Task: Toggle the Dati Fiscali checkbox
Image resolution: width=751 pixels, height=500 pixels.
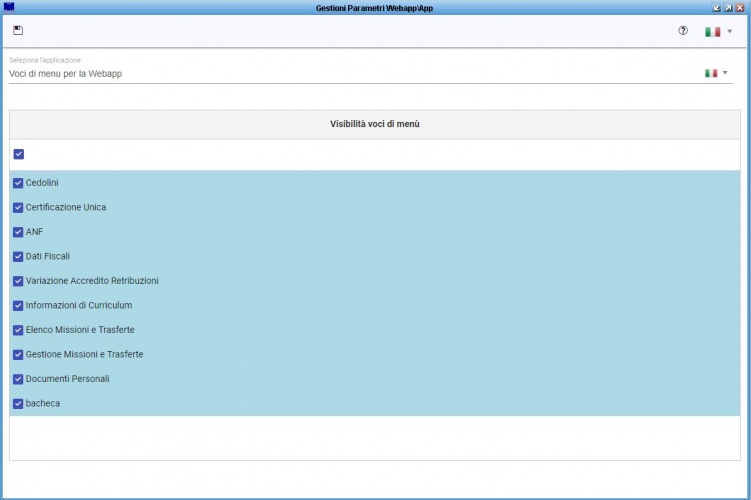Action: click(18, 257)
